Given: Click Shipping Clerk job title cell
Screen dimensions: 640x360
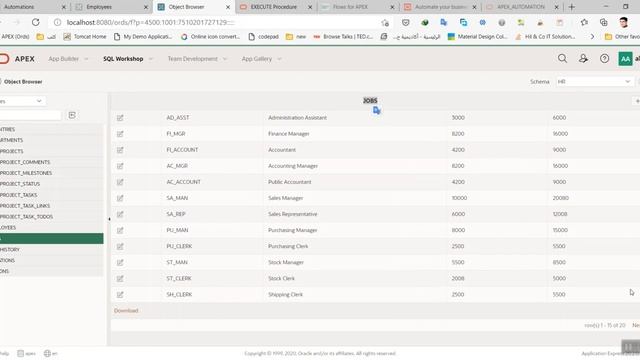Looking at the screenshot, I should [285, 294].
